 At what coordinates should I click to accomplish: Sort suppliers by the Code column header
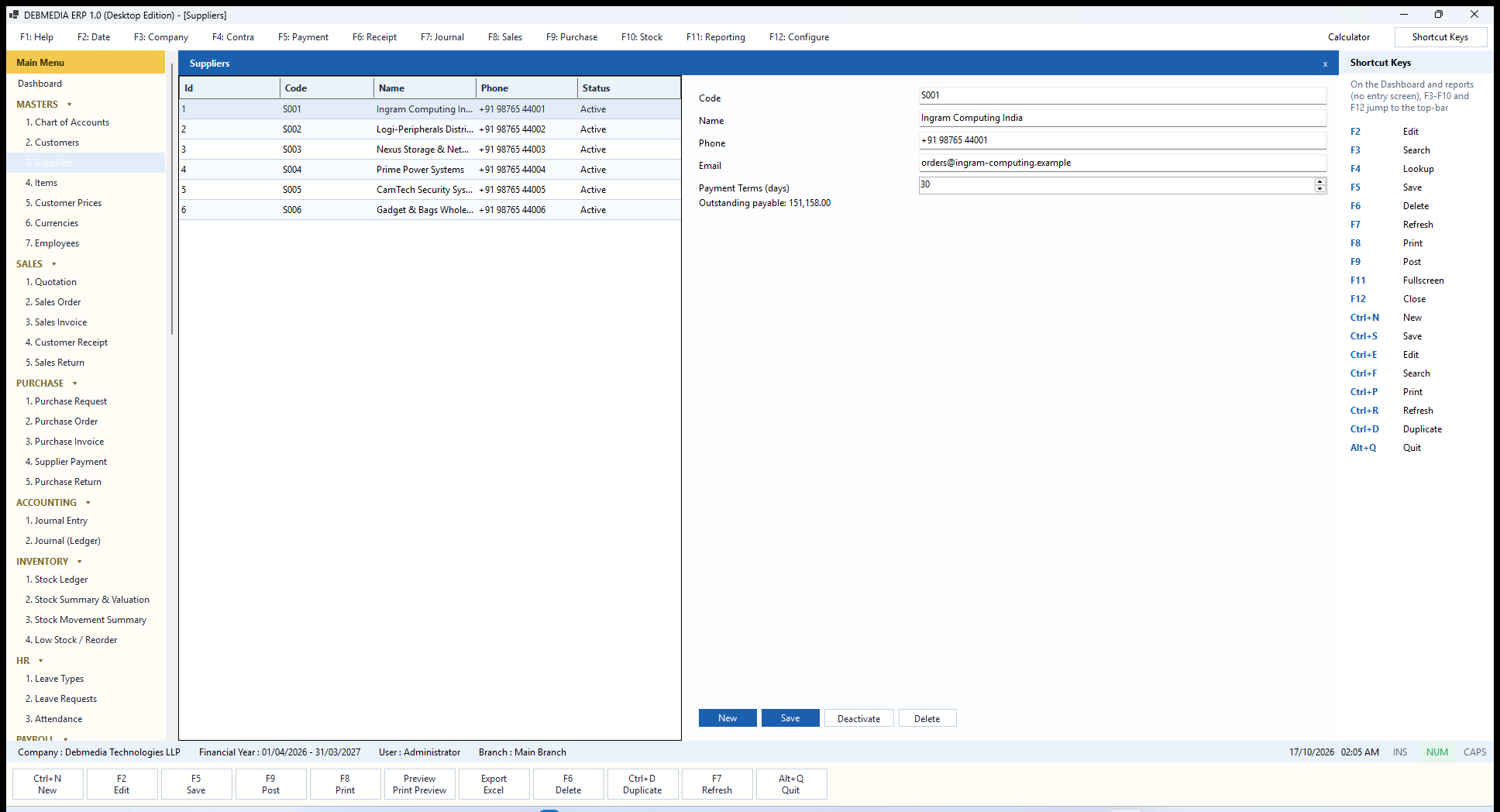coord(327,88)
